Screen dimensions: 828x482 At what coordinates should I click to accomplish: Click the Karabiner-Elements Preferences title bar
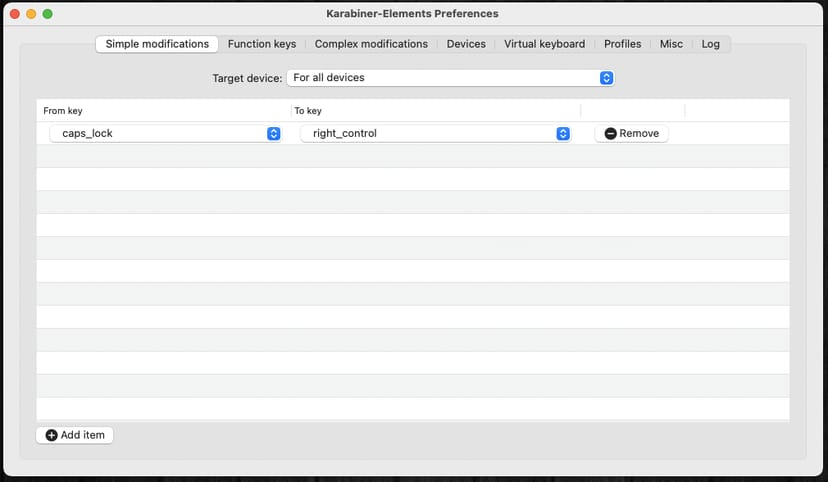click(412, 14)
